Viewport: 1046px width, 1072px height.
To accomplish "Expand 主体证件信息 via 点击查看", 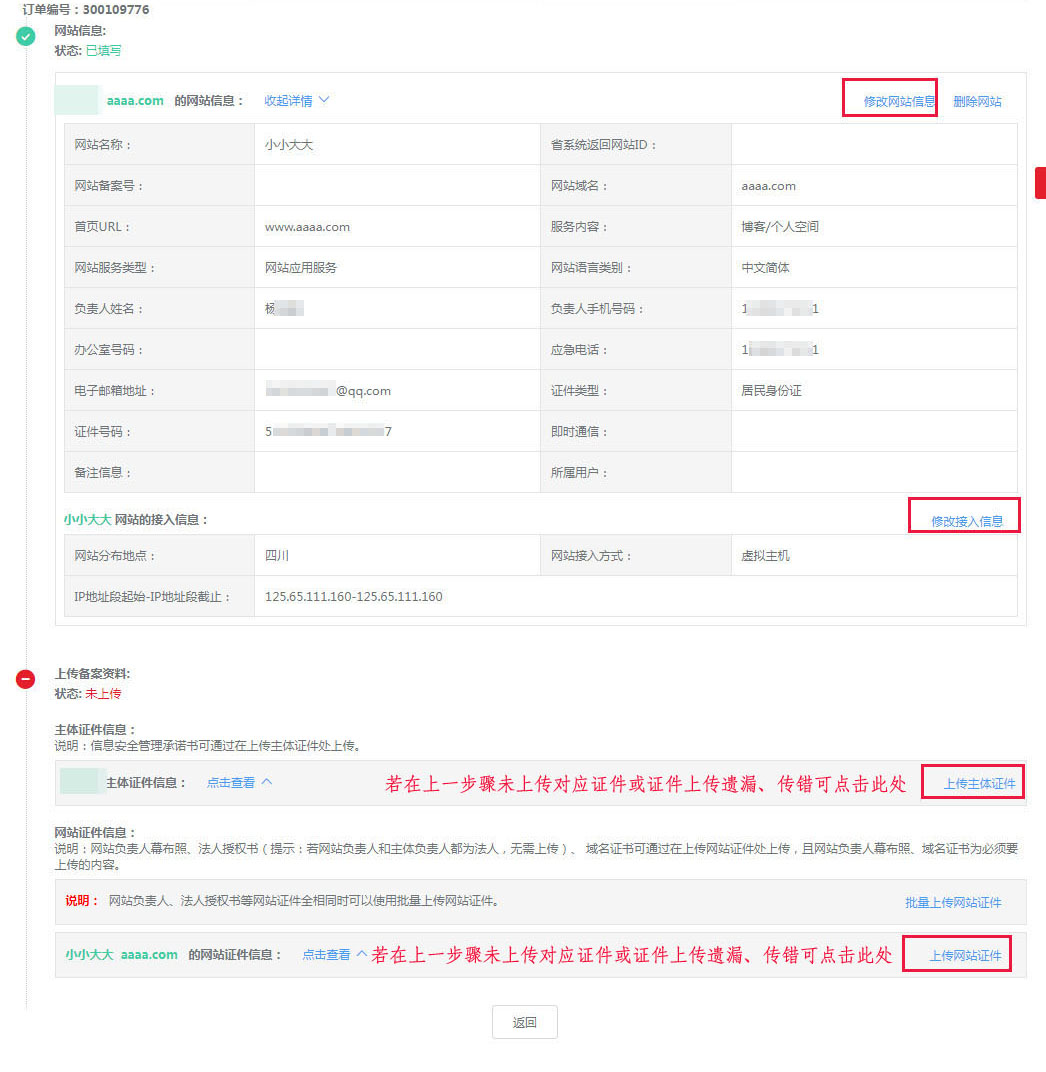I will click(x=239, y=783).
